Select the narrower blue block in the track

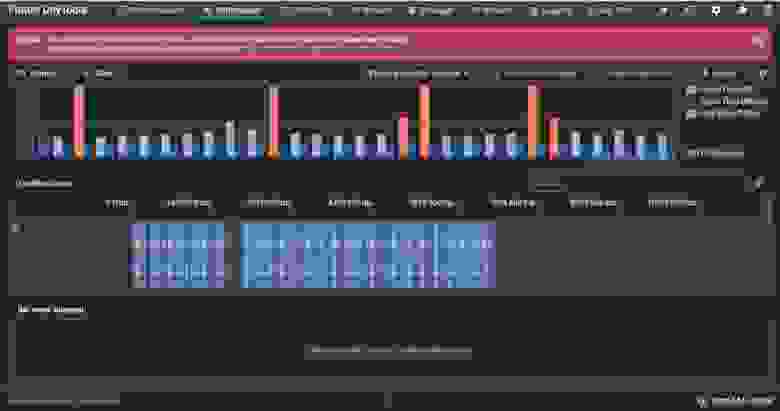click(x=177, y=255)
